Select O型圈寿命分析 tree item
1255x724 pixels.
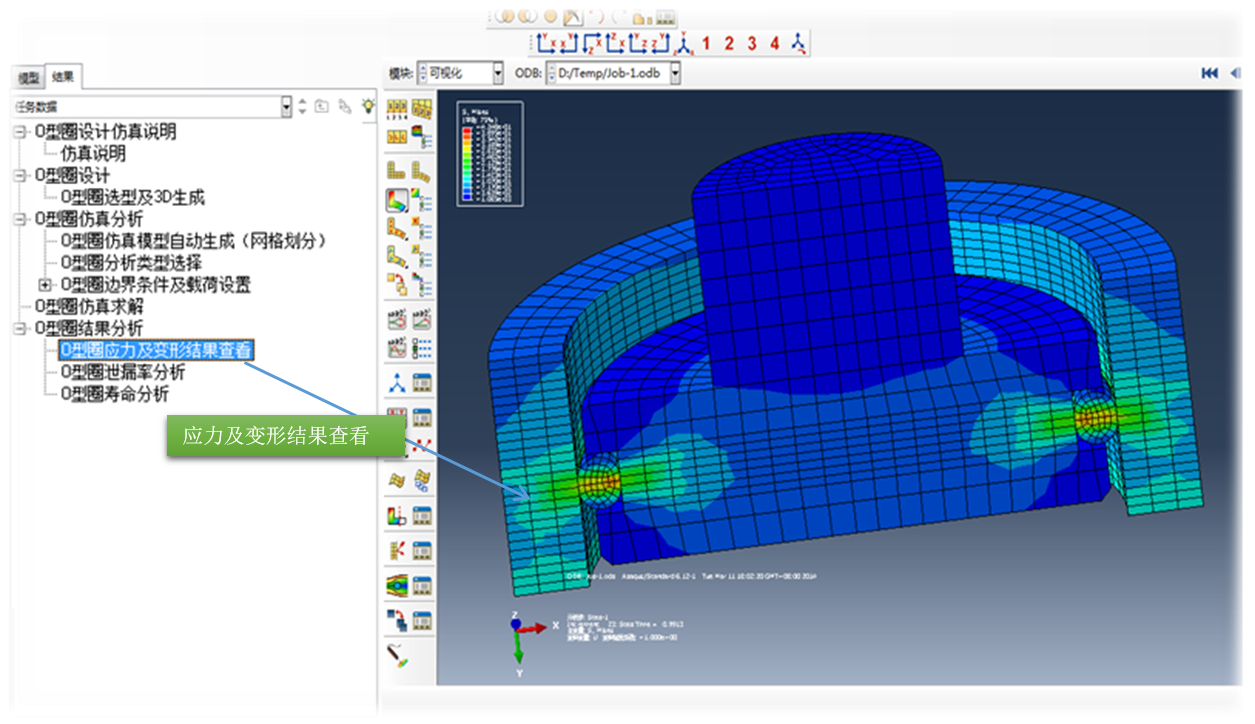[x=114, y=394]
